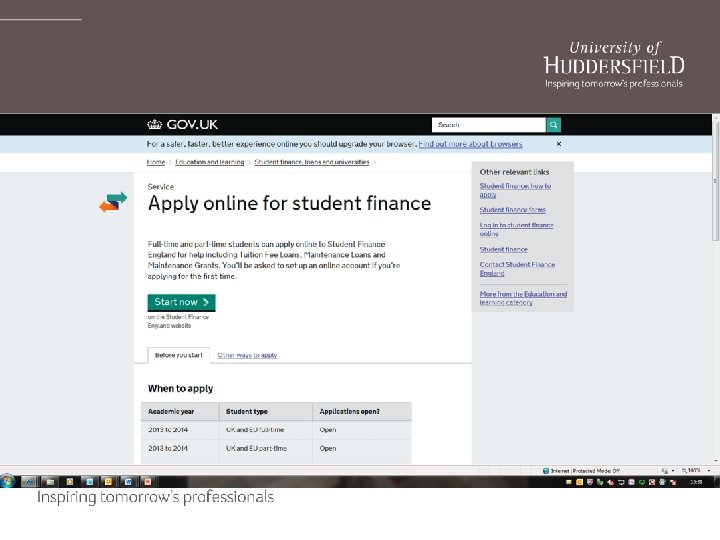Select the 'Before you start' tab
Viewport: 720px width, 540px height.
point(179,355)
